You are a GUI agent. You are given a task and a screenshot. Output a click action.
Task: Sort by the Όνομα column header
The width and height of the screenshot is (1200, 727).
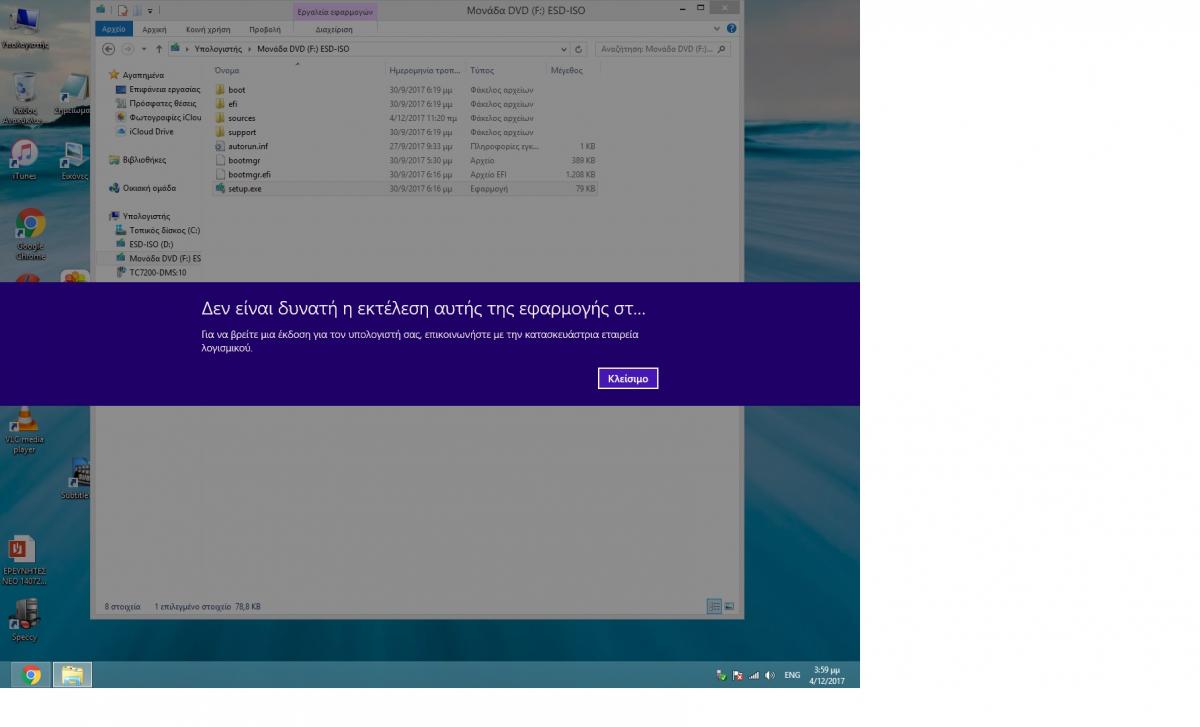click(x=227, y=71)
